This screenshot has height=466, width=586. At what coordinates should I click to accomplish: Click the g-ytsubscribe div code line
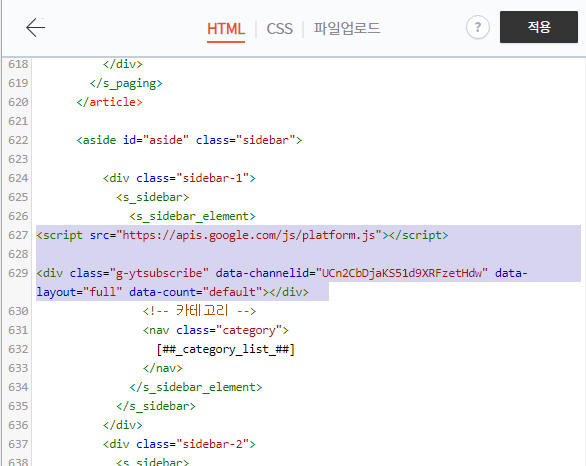pos(282,273)
